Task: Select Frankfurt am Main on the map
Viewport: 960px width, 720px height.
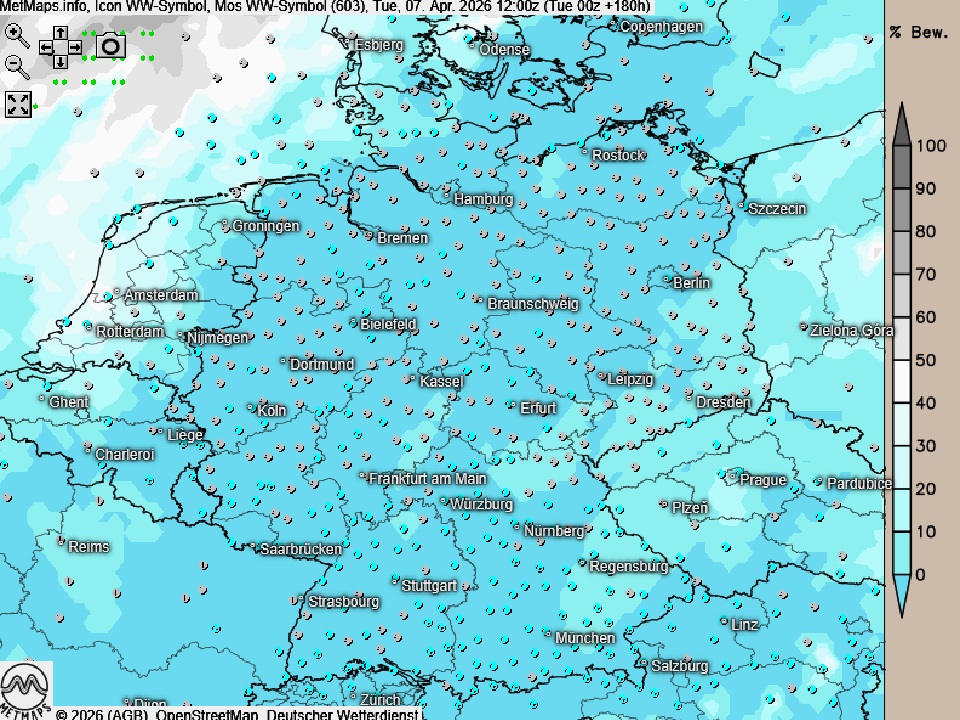Action: [x=427, y=479]
